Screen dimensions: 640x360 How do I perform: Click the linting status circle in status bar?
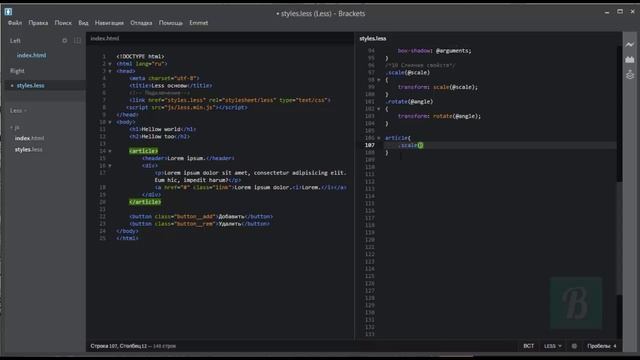[x=574, y=346]
